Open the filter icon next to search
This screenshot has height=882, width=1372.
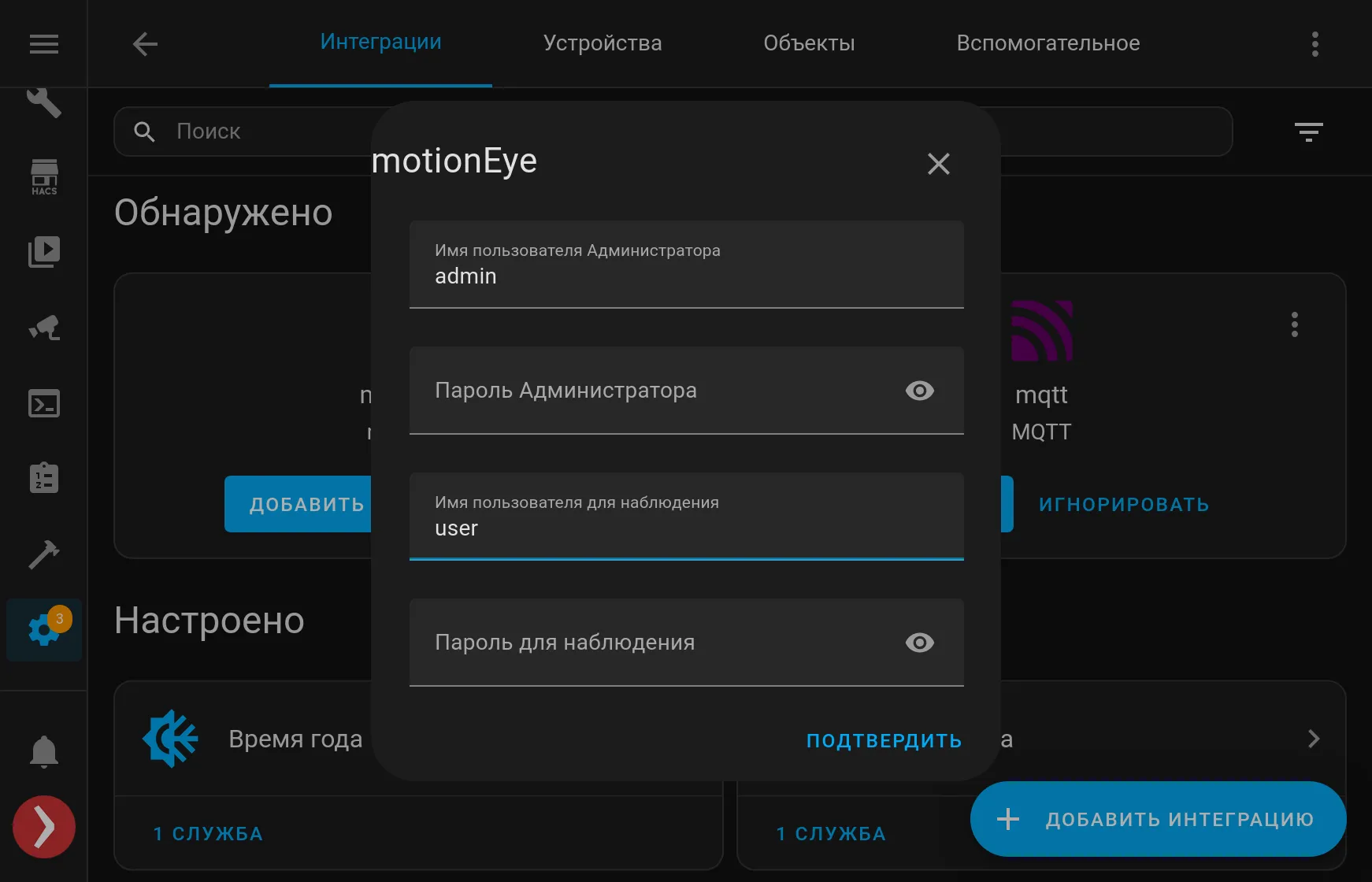[1309, 132]
